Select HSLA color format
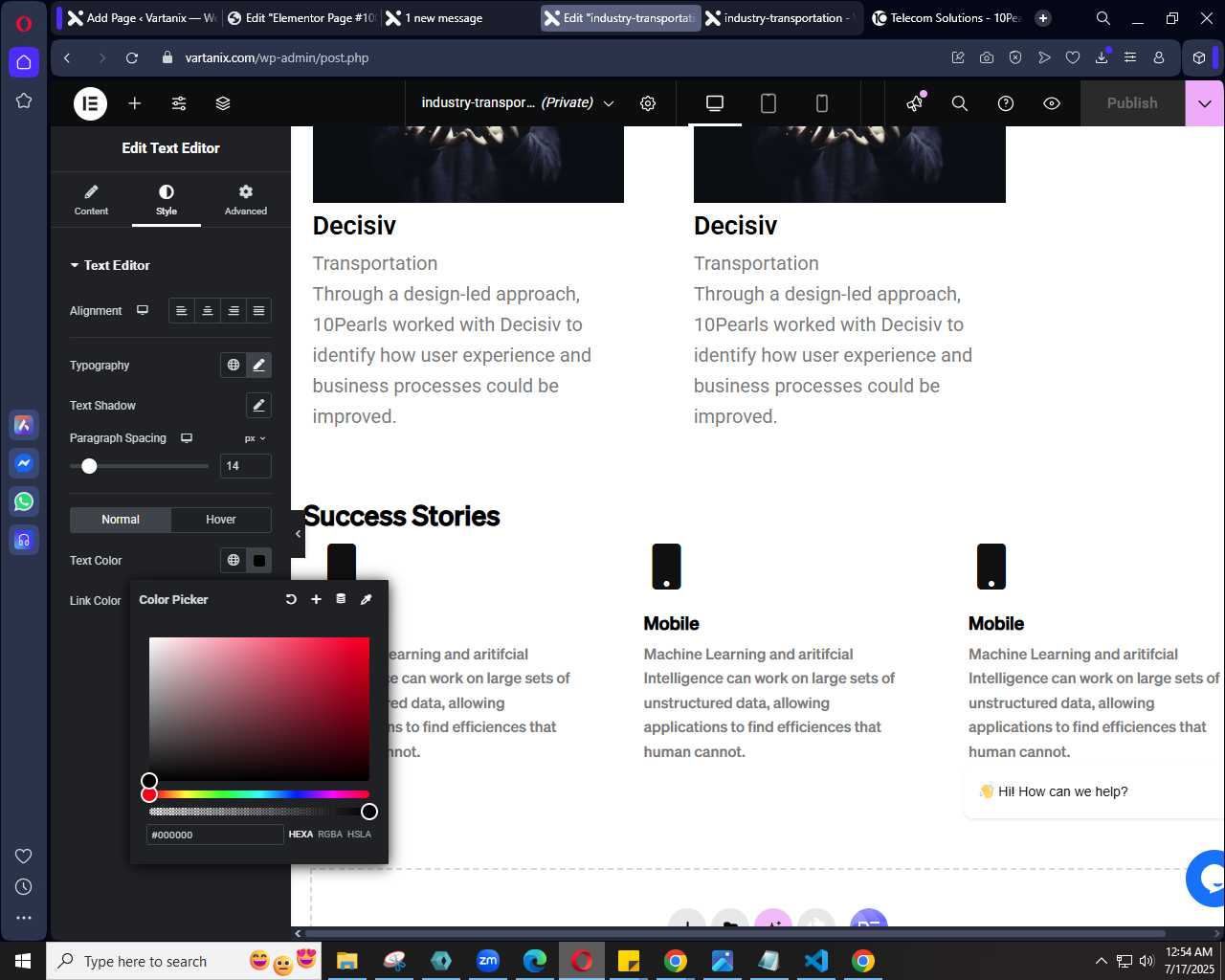 click(359, 835)
